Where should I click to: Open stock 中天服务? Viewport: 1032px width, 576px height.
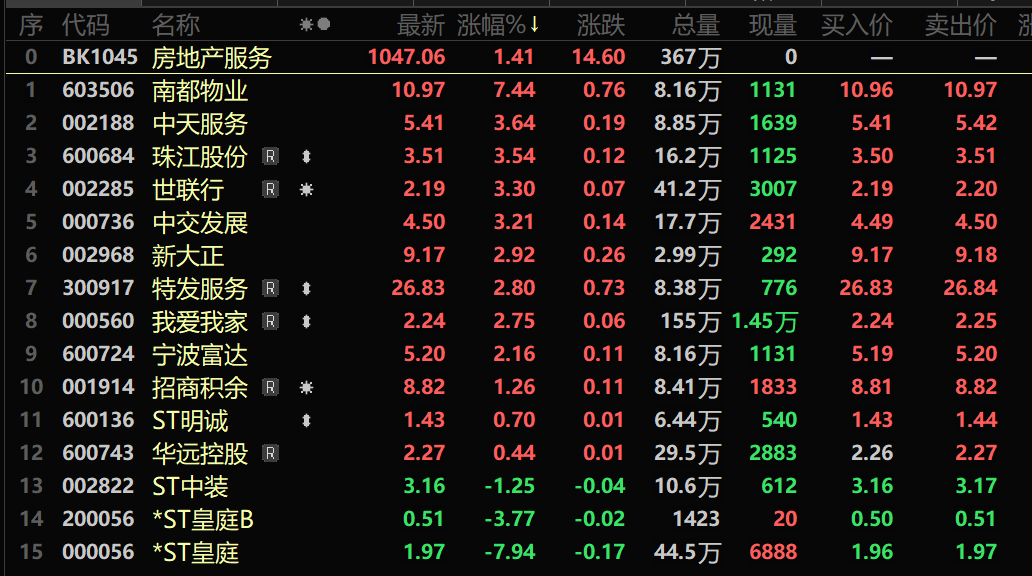point(200,123)
